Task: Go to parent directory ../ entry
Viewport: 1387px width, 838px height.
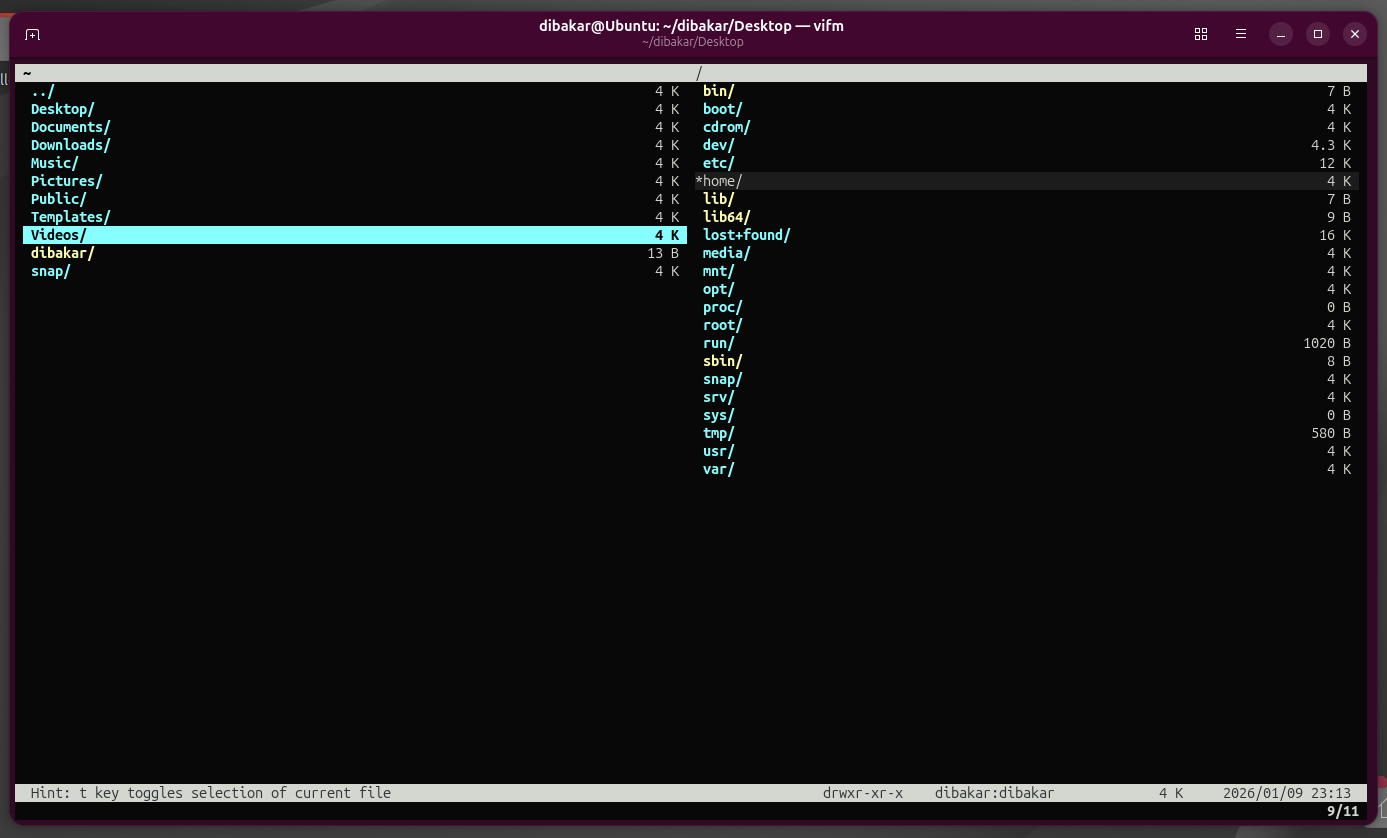Action: click(x=43, y=91)
